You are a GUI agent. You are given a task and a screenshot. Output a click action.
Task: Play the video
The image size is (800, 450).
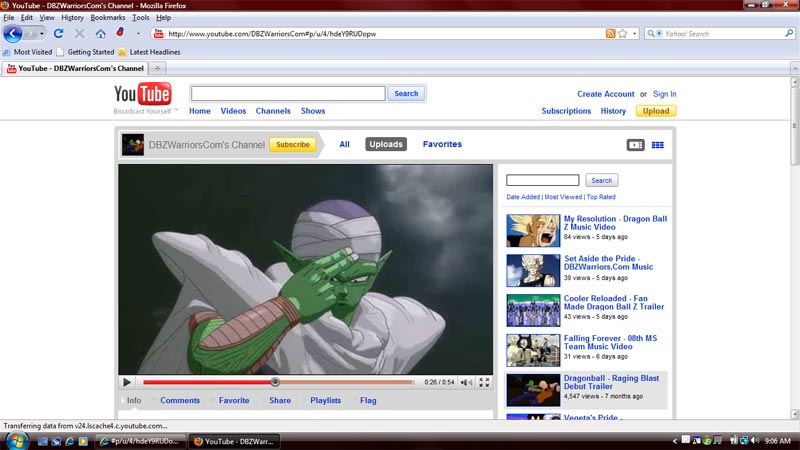click(x=127, y=382)
